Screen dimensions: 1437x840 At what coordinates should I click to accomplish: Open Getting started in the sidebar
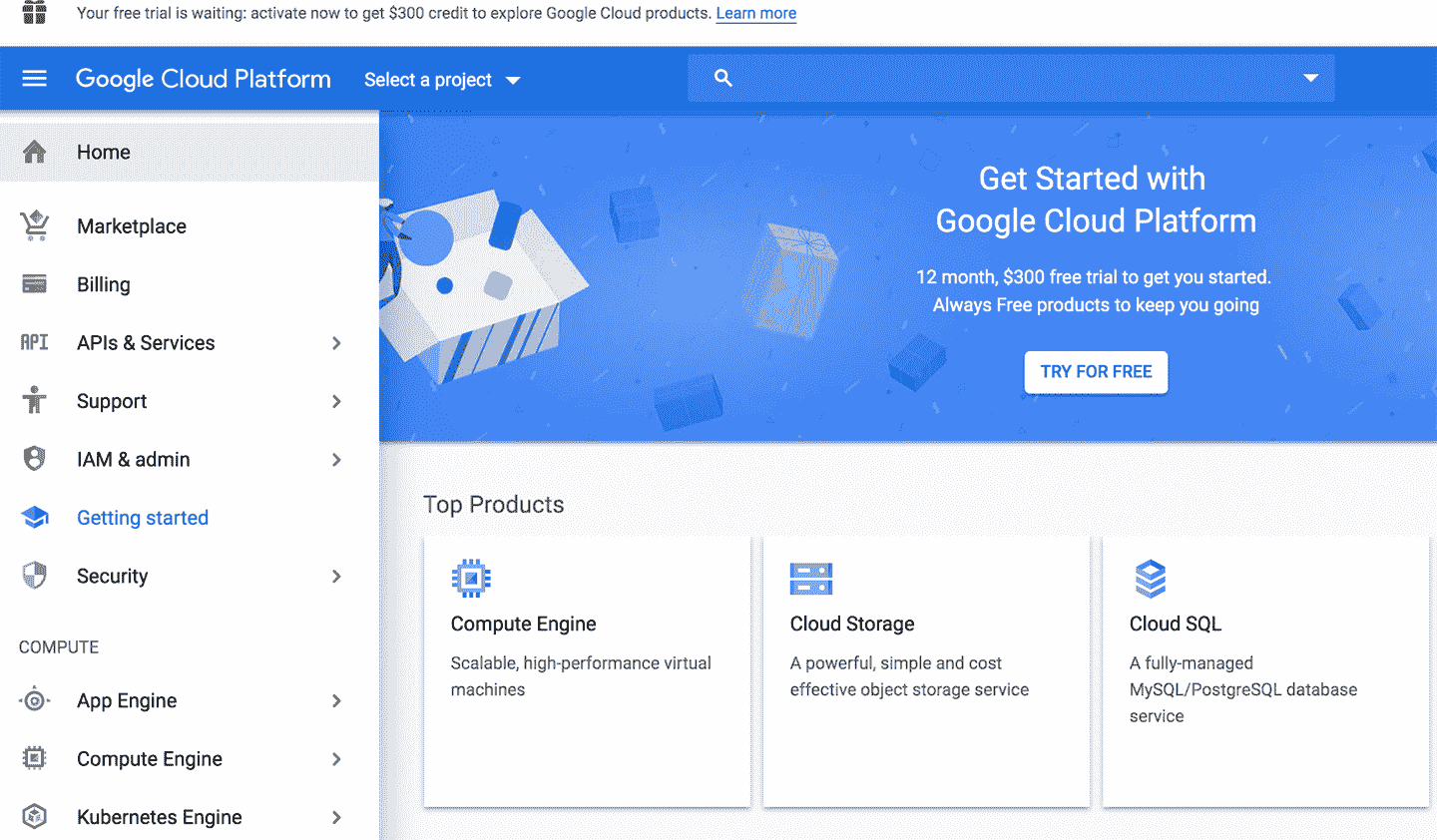143,518
